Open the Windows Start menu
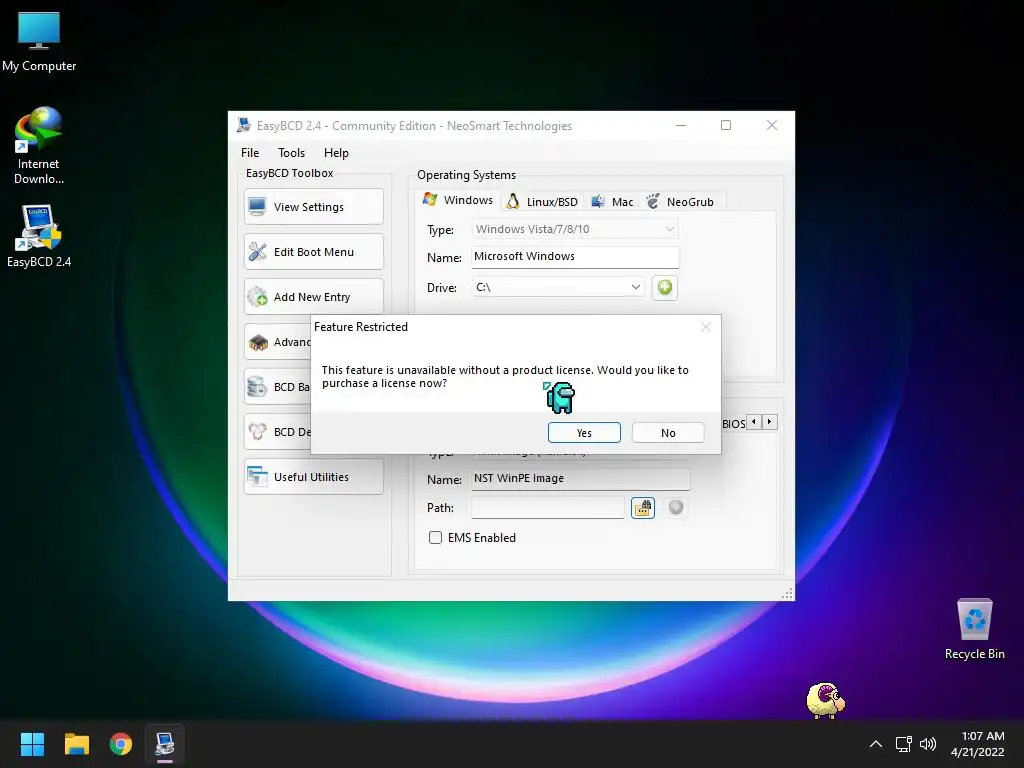This screenshot has width=1024, height=768. (32, 744)
